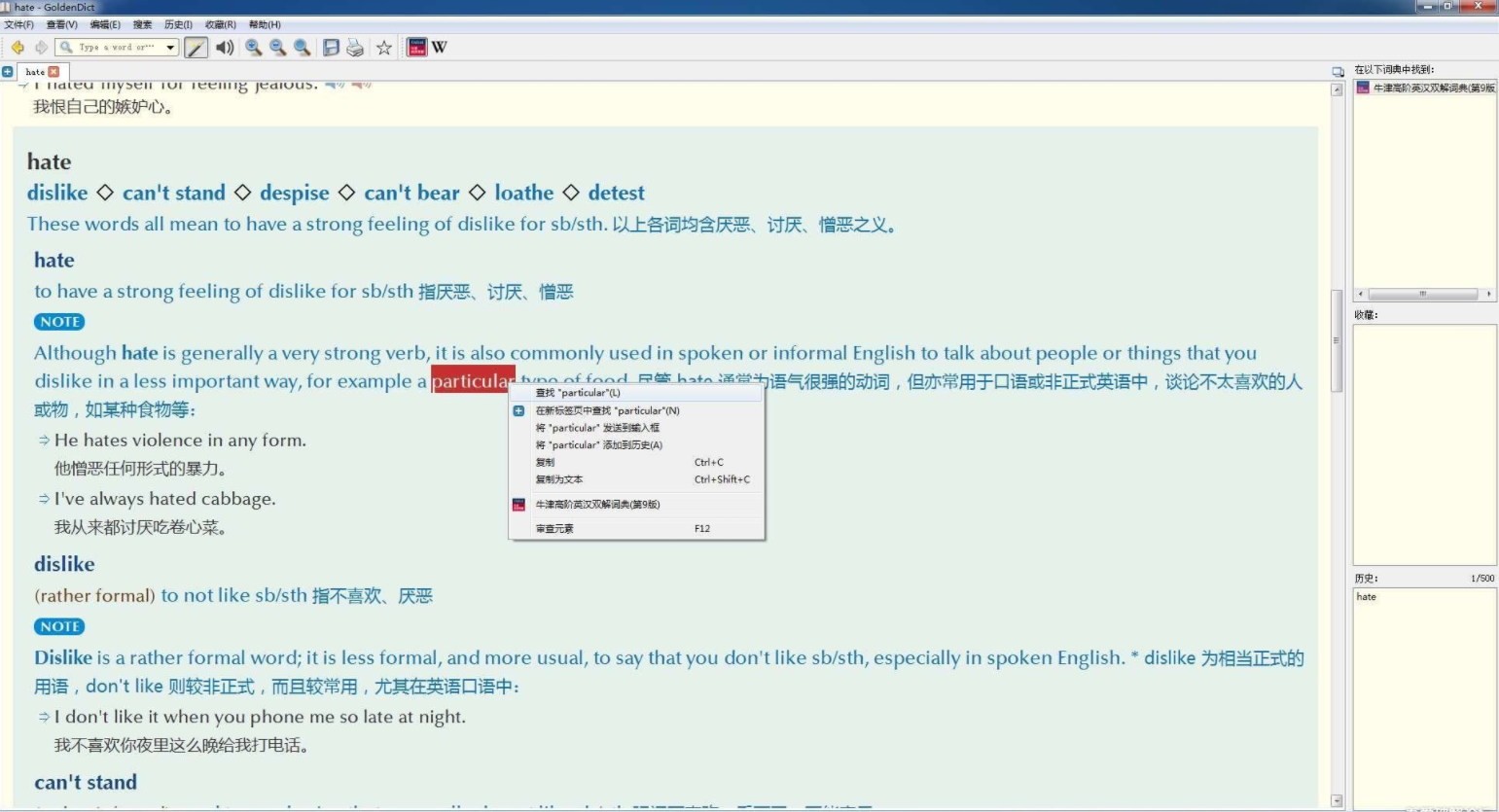Open the 收藏(R) menu

220,24
